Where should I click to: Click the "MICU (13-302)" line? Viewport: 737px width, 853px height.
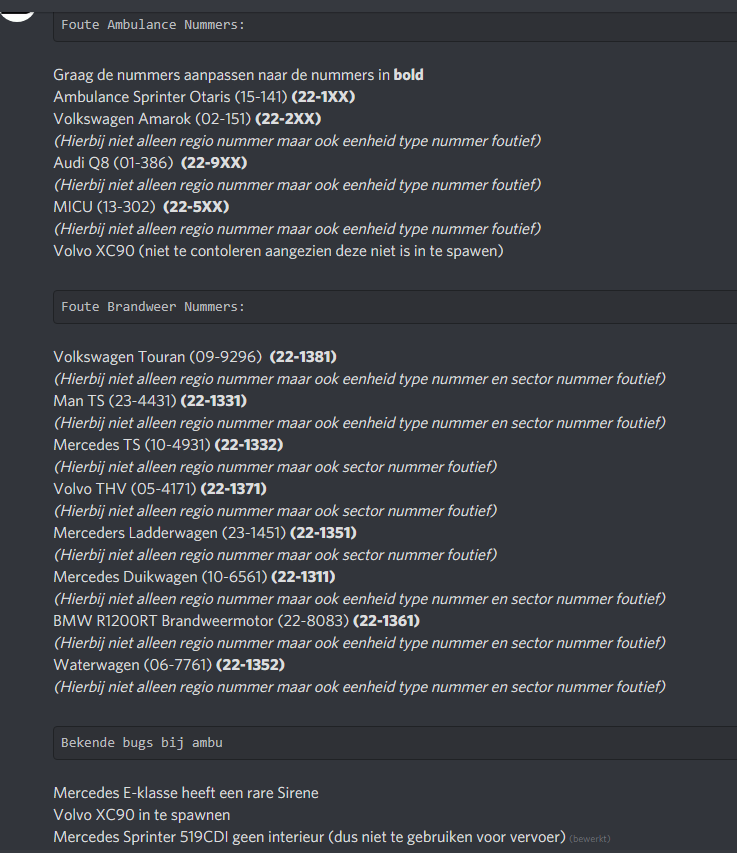point(104,207)
